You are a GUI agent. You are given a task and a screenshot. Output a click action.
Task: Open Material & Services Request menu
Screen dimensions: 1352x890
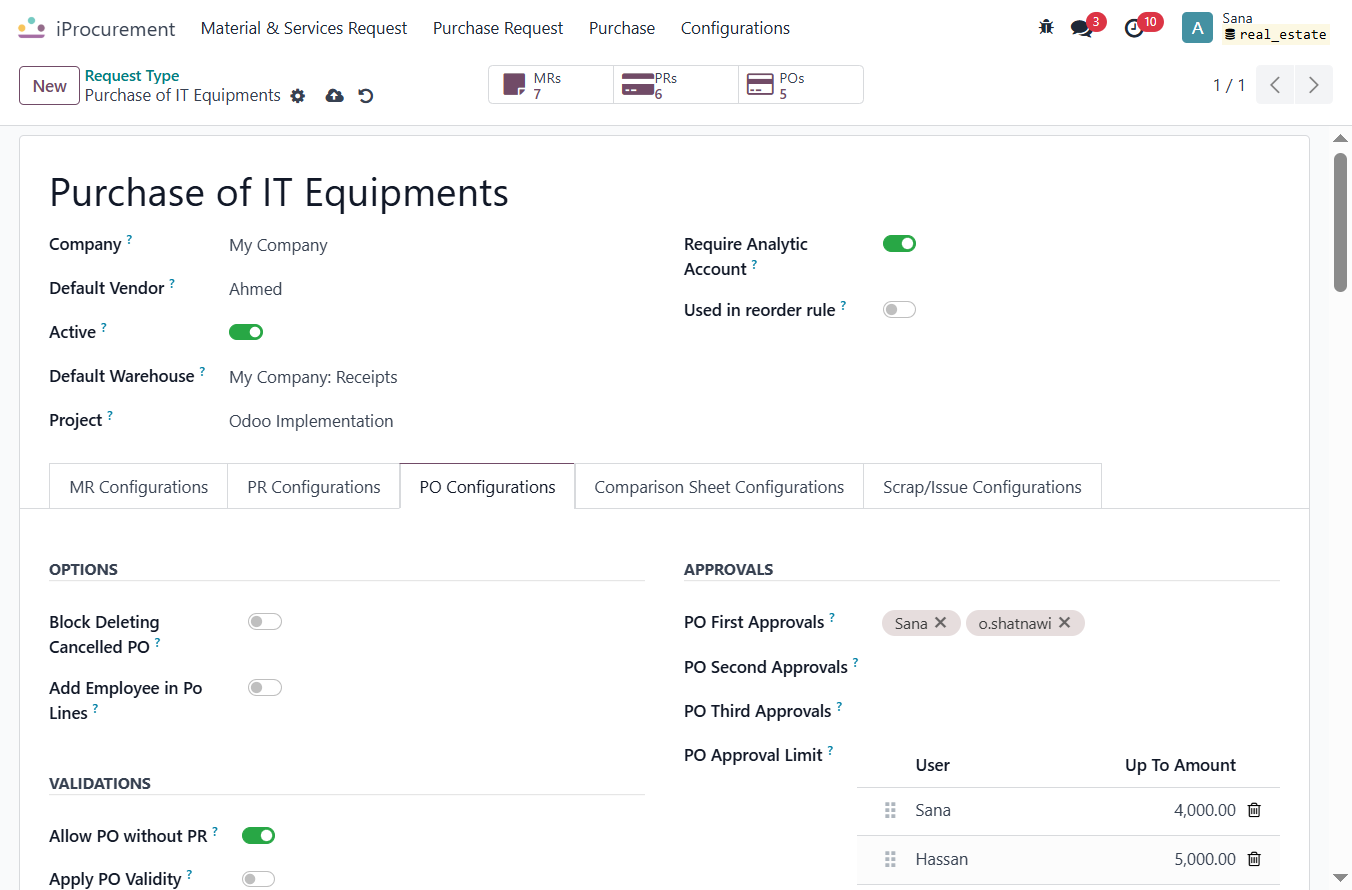pos(304,28)
